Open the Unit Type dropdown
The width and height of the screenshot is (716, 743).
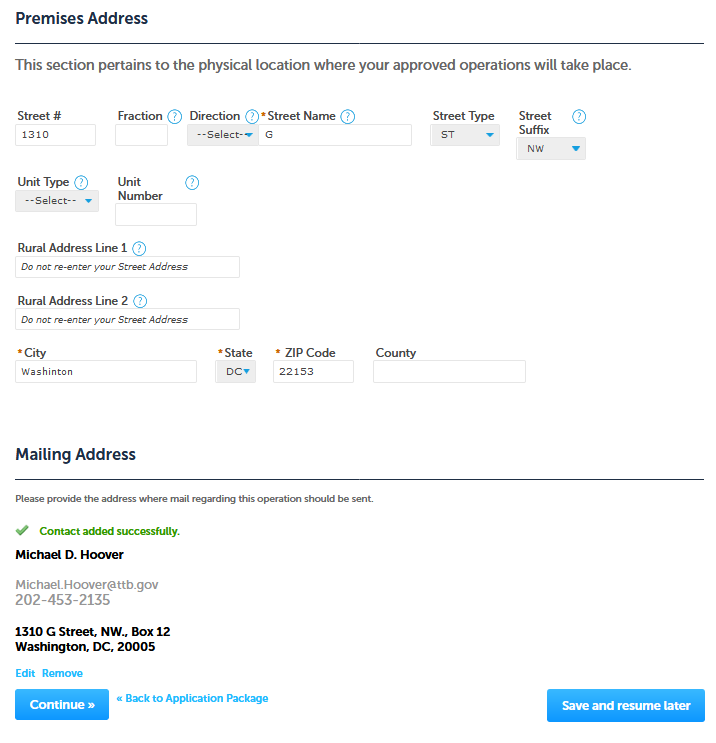57,201
